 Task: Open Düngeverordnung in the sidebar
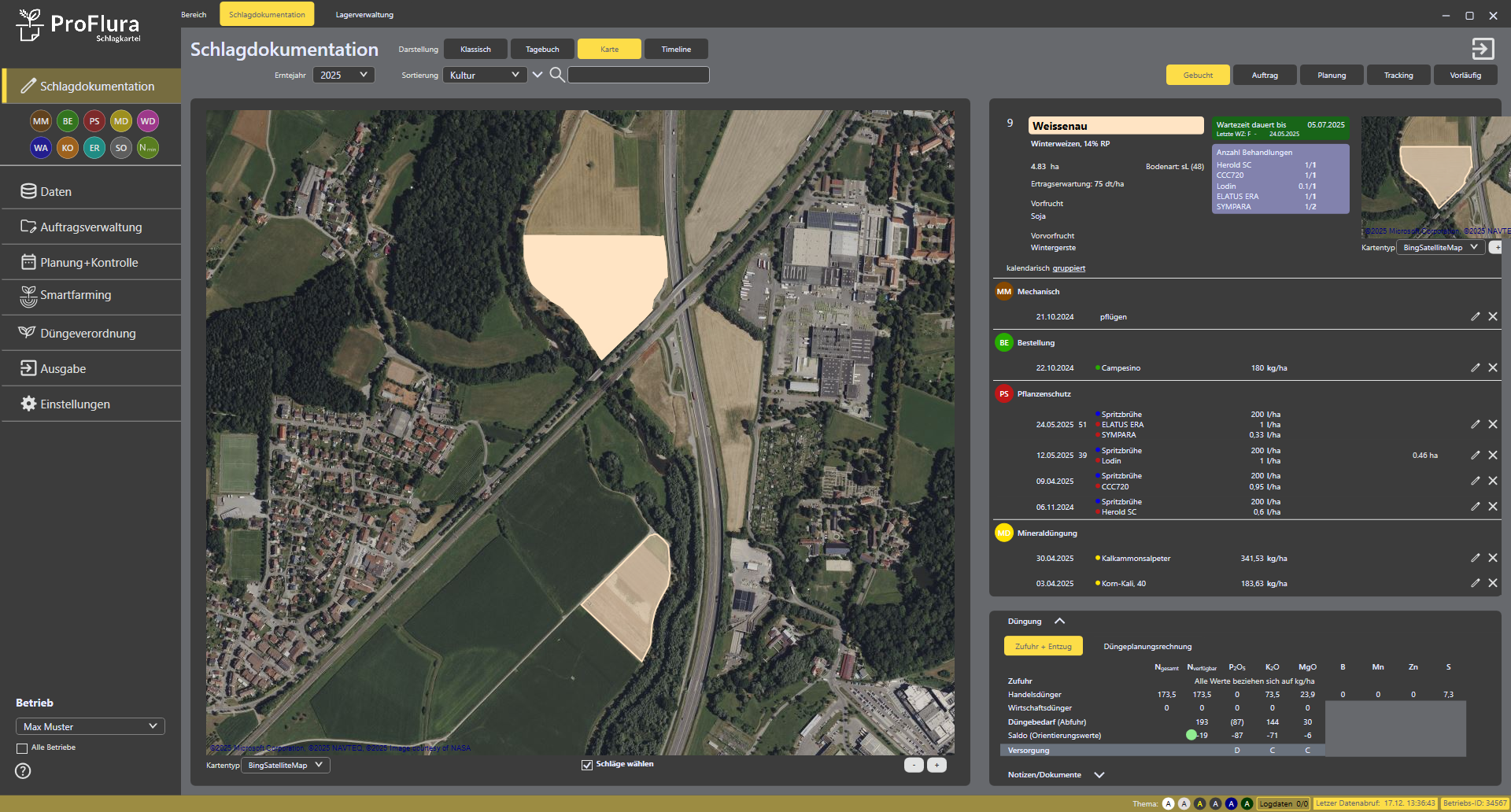pos(88,334)
